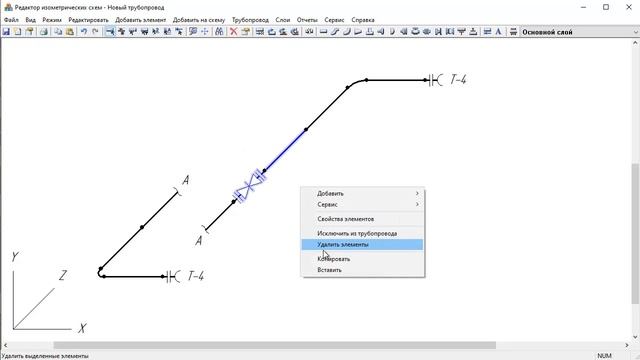Viewport: 640px width, 360px height.
Task: Click the X axis label
Action: tap(82, 328)
